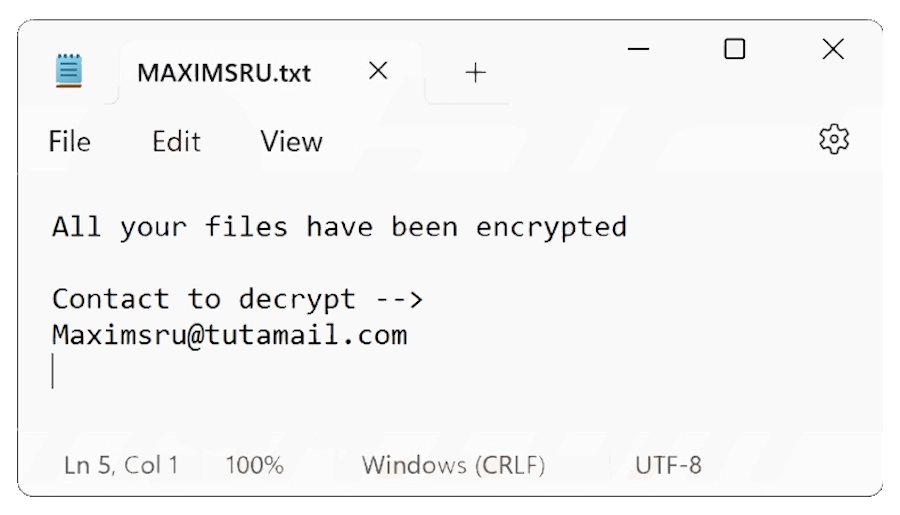
Task: Click Windows (CRLF) line ending indicator
Action: coord(453,465)
